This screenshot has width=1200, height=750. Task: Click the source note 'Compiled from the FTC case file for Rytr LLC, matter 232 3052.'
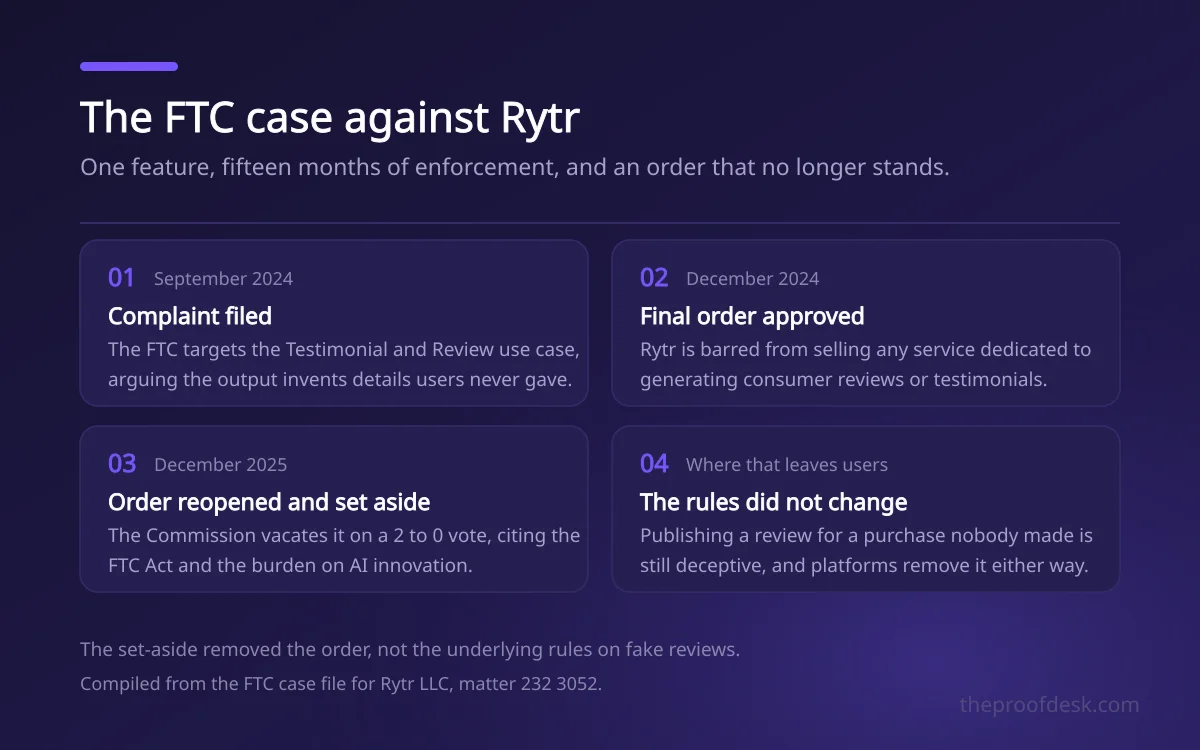341,685
